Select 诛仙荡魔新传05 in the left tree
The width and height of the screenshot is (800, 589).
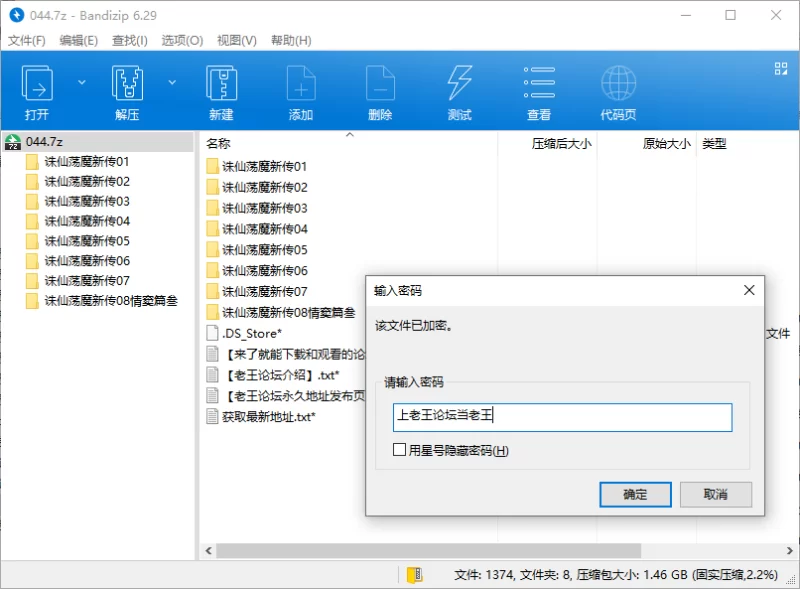87,241
